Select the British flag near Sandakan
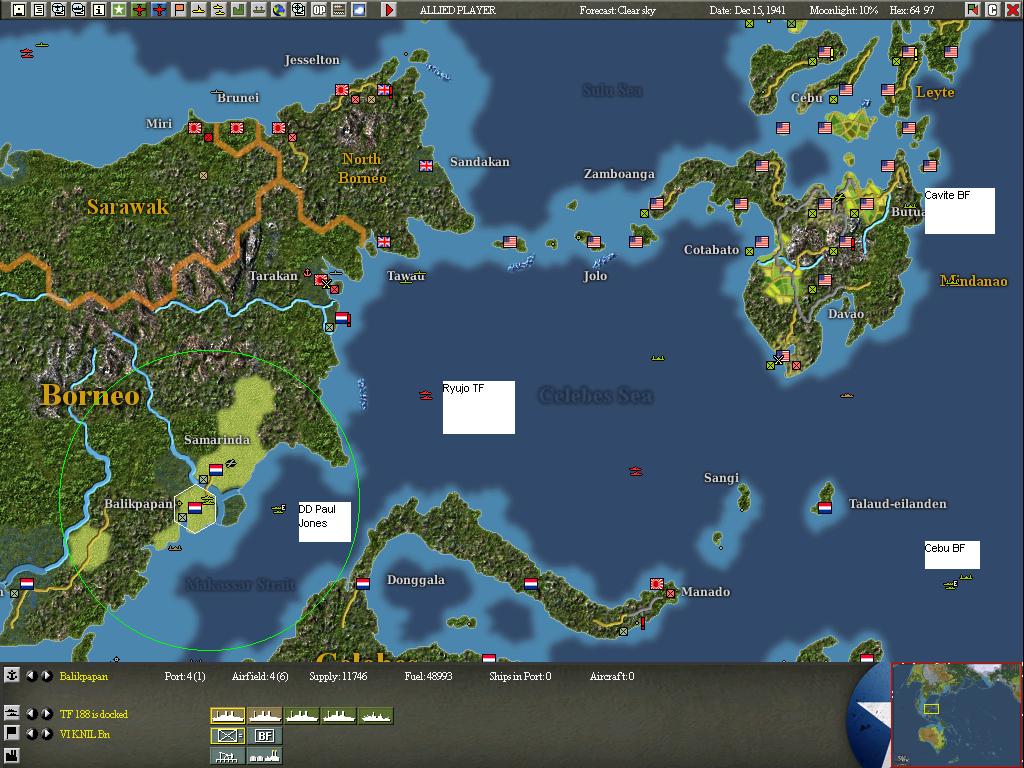Screen dimensions: 1024x768 coord(426,166)
